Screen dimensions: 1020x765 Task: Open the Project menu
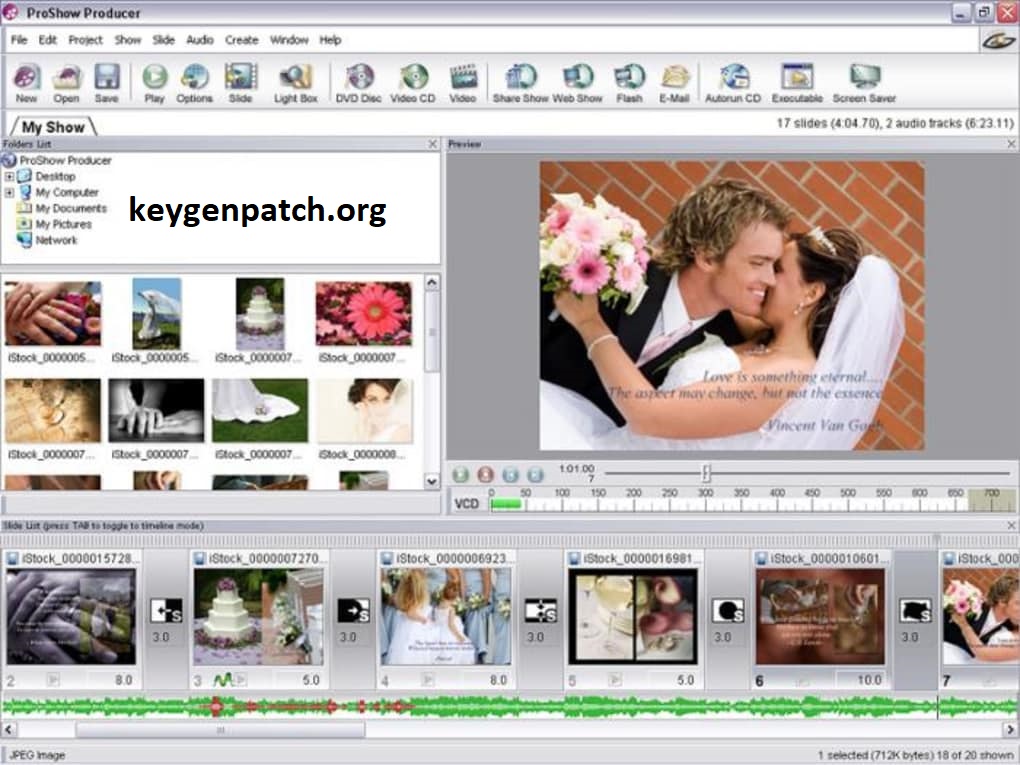86,40
